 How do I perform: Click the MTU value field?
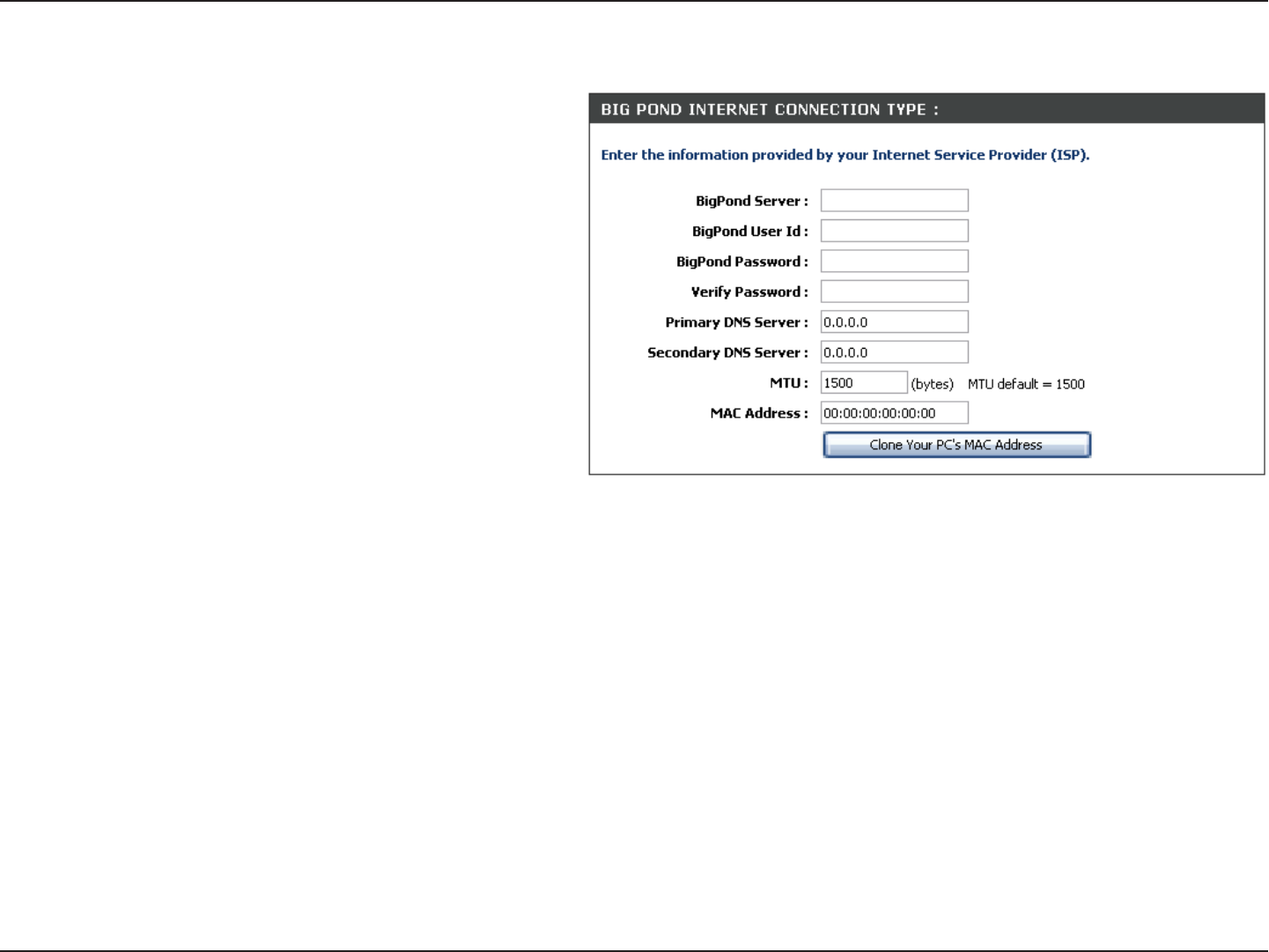[864, 383]
